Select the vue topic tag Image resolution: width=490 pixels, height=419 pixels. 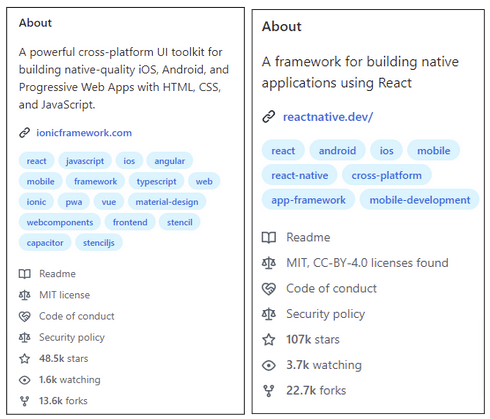pos(109,202)
